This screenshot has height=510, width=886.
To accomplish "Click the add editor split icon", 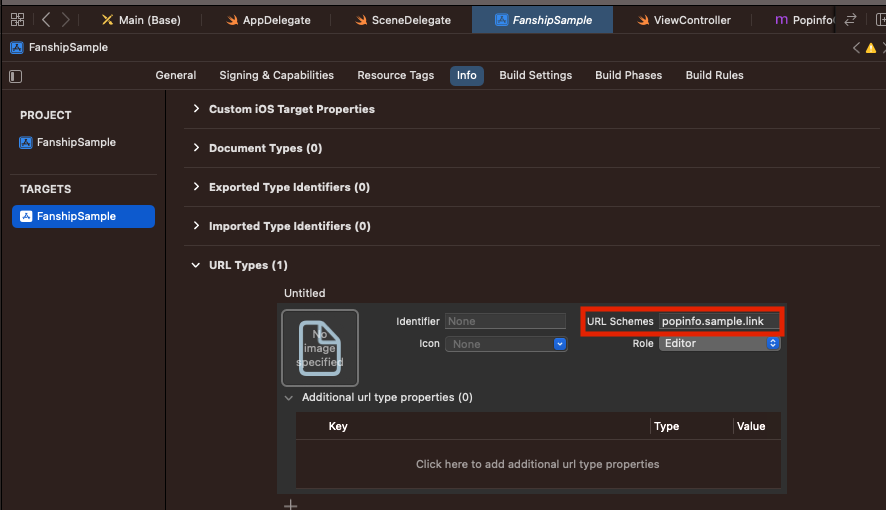I will (x=880, y=20).
